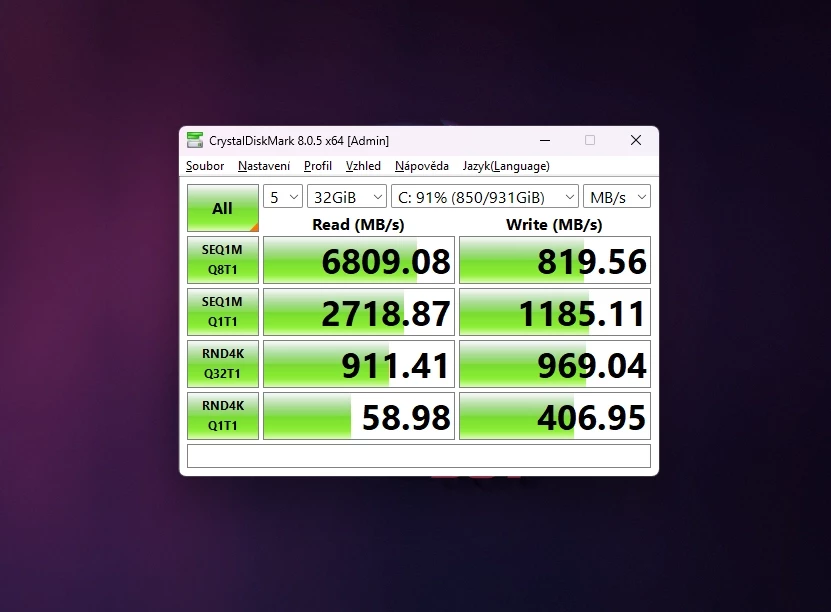
Task: Run the RND4K Q32T1 test
Action: 223,363
